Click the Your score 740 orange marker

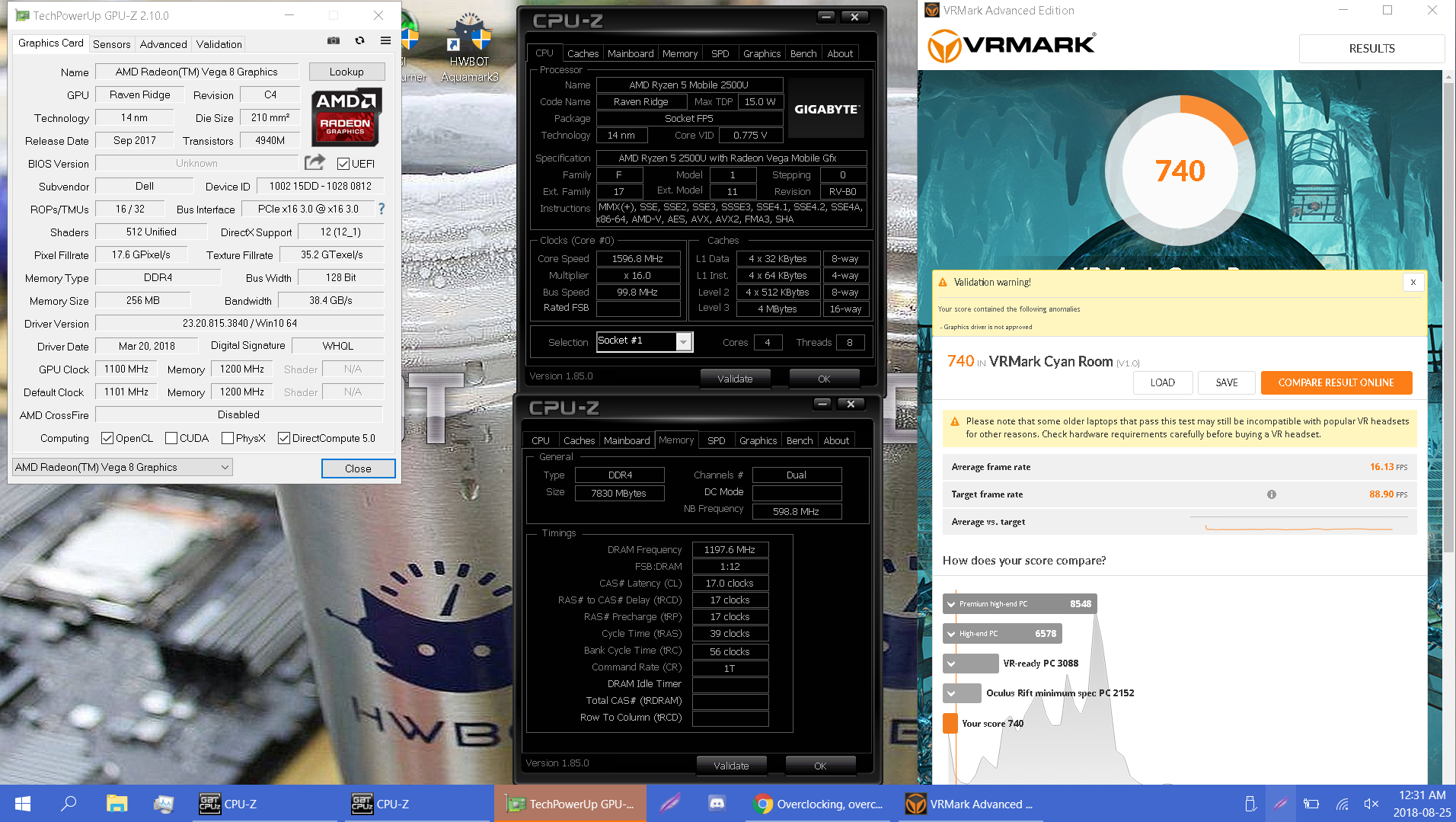tap(950, 723)
